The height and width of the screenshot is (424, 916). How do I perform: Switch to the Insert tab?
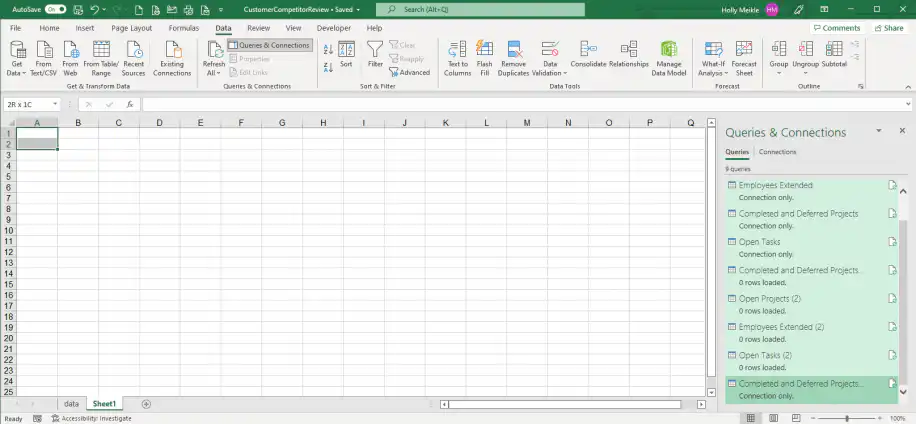pos(85,28)
